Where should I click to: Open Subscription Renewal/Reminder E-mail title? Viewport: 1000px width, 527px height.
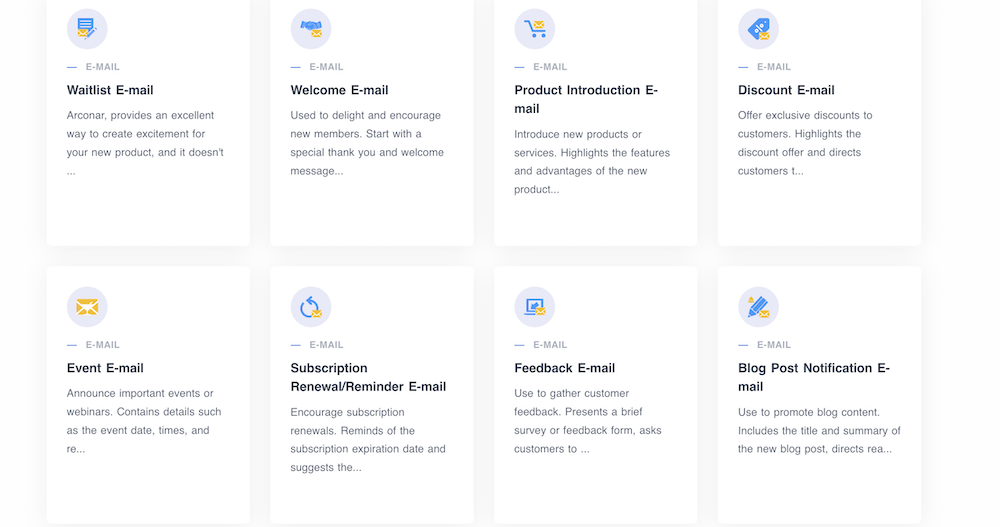(368, 377)
